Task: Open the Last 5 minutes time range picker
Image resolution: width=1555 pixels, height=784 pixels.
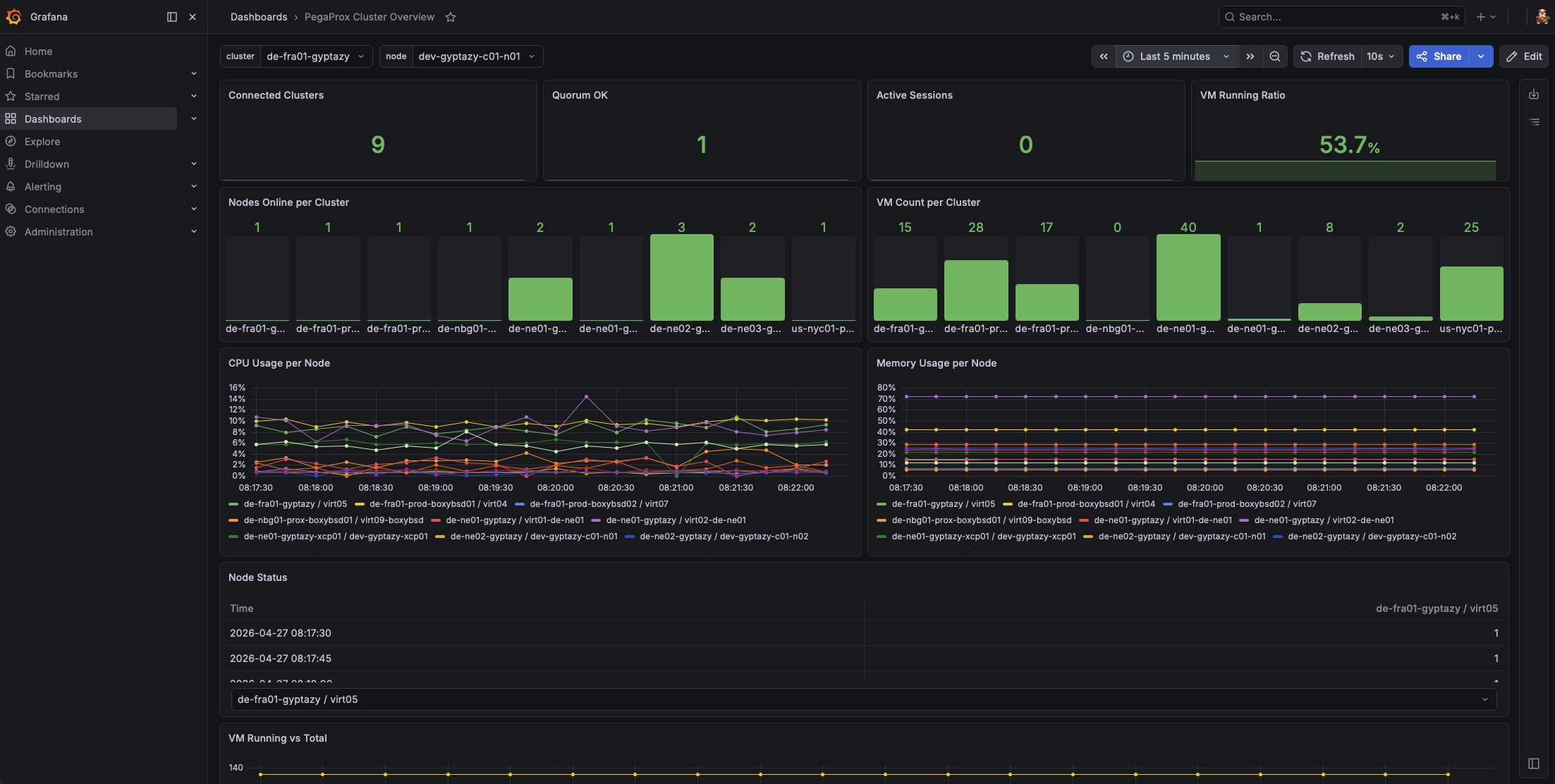Action: pos(1176,56)
